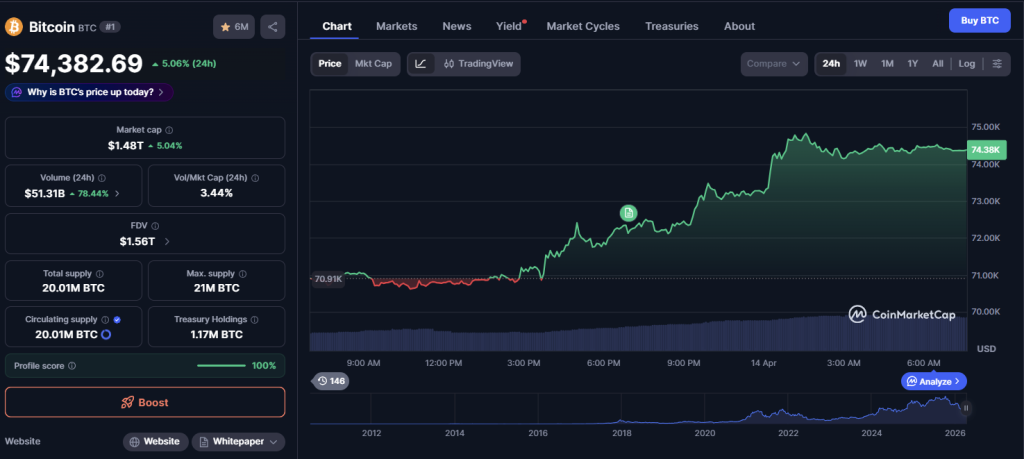Switch to line chart icon view
The height and width of the screenshot is (459, 1024).
coord(421,64)
